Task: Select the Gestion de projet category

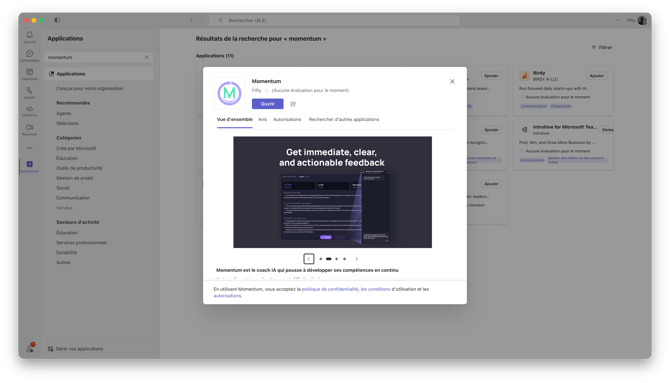Action: (74, 178)
